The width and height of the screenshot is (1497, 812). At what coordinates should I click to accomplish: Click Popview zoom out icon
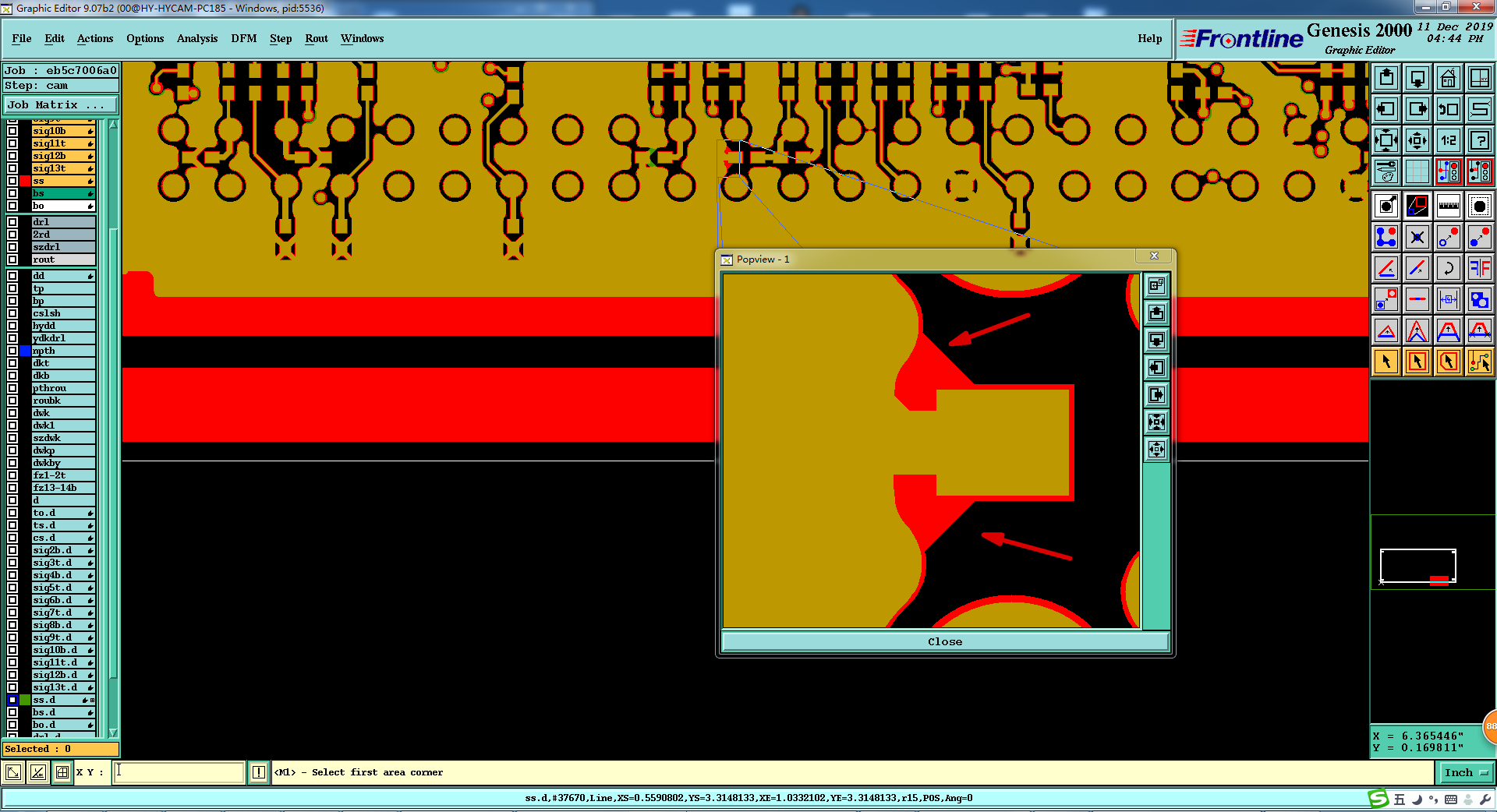pyautogui.click(x=1156, y=449)
